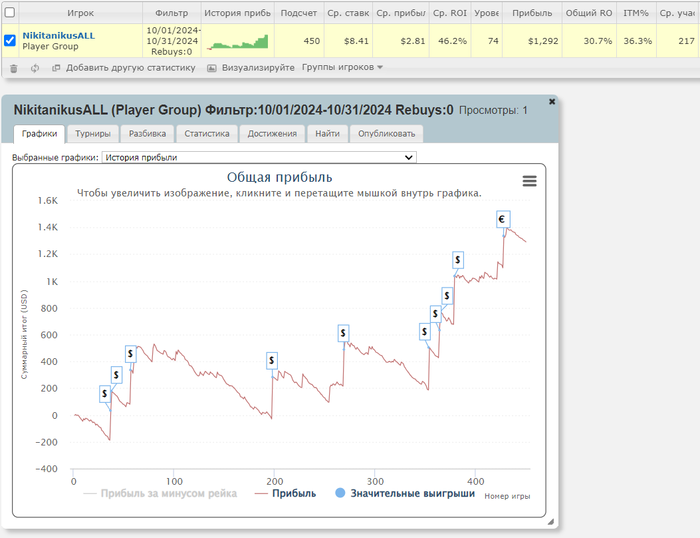Click the Общая прибыль chart title
The image size is (700, 538).
coord(279,177)
